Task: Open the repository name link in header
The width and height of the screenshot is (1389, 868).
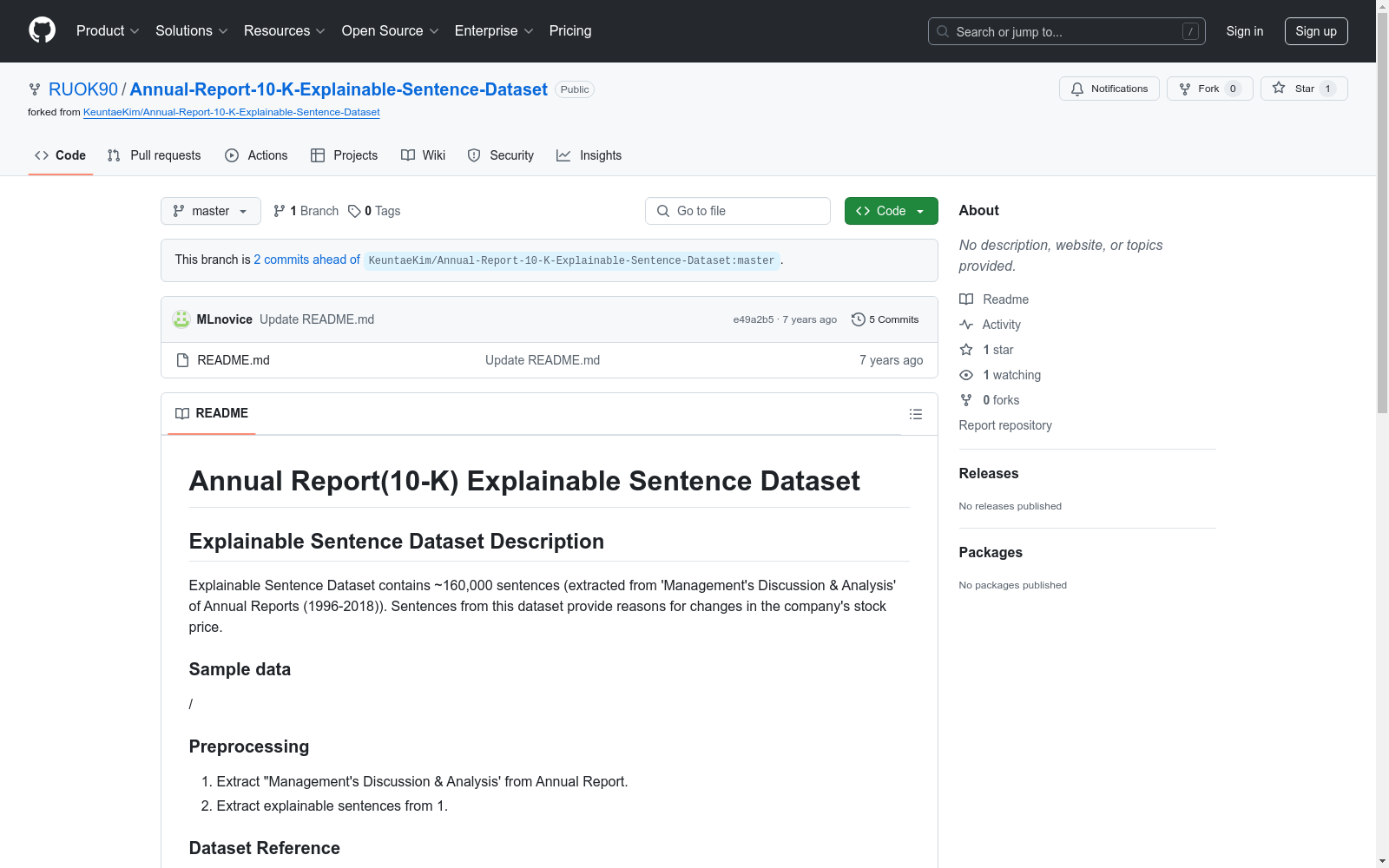Action: pyautogui.click(x=339, y=89)
